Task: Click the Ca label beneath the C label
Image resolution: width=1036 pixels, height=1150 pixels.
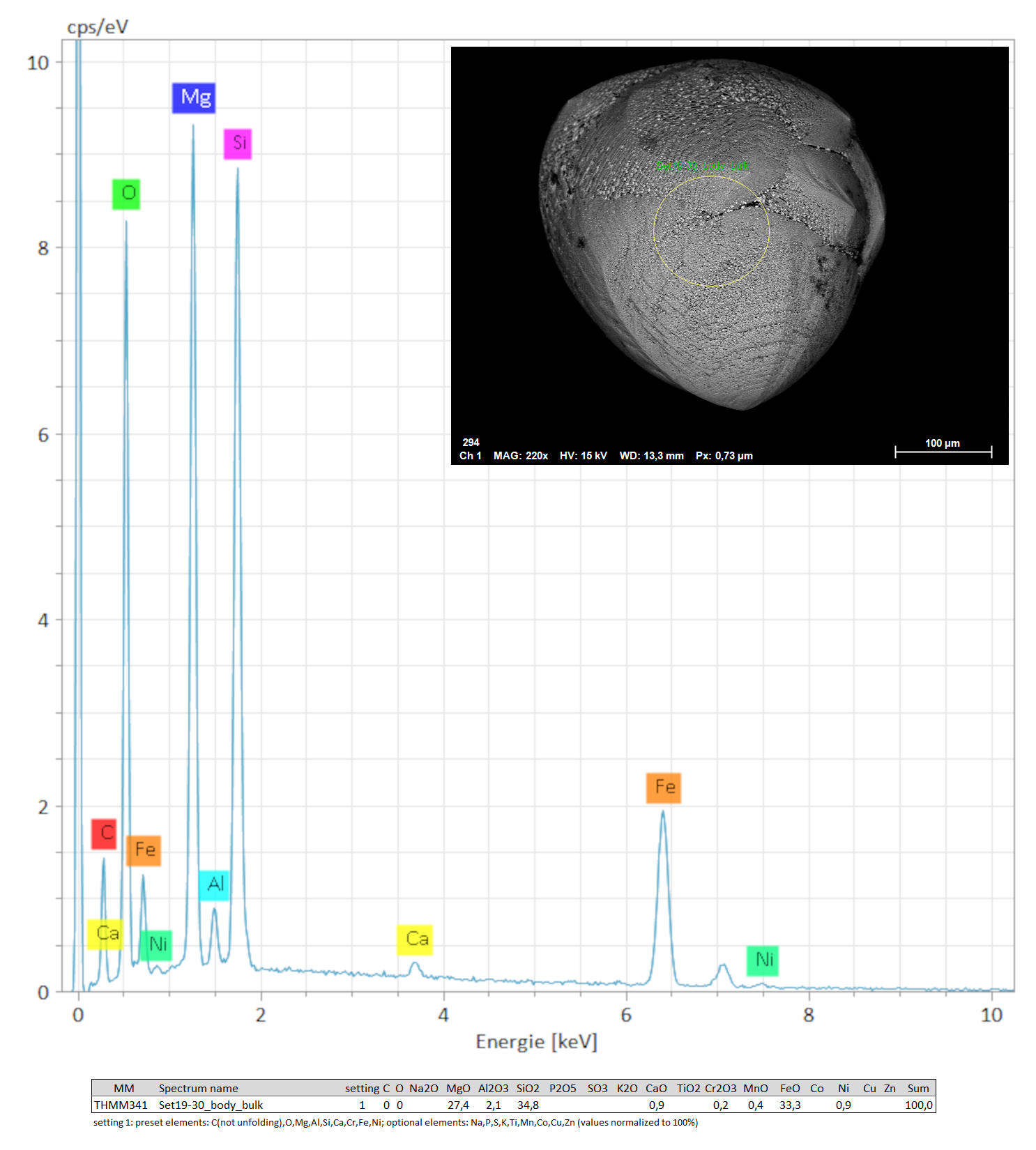Action: (x=106, y=934)
